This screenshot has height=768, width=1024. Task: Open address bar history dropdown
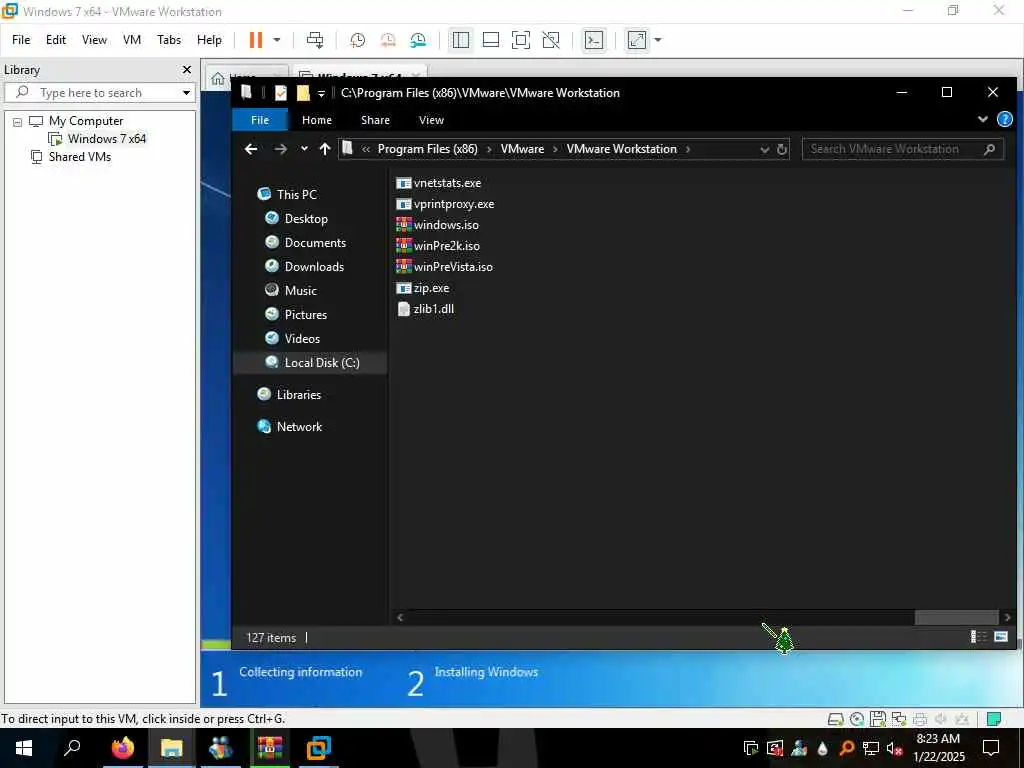click(x=764, y=150)
